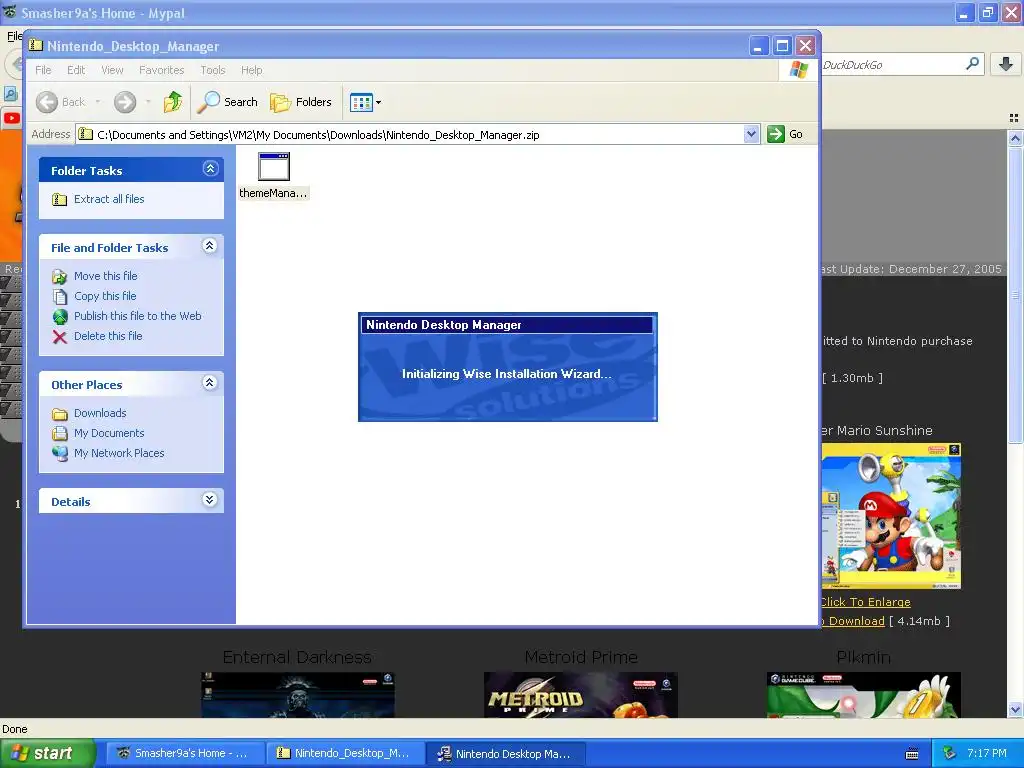Collapse the Folder Tasks panel
Screen dimensions: 1024x768
coord(210,169)
